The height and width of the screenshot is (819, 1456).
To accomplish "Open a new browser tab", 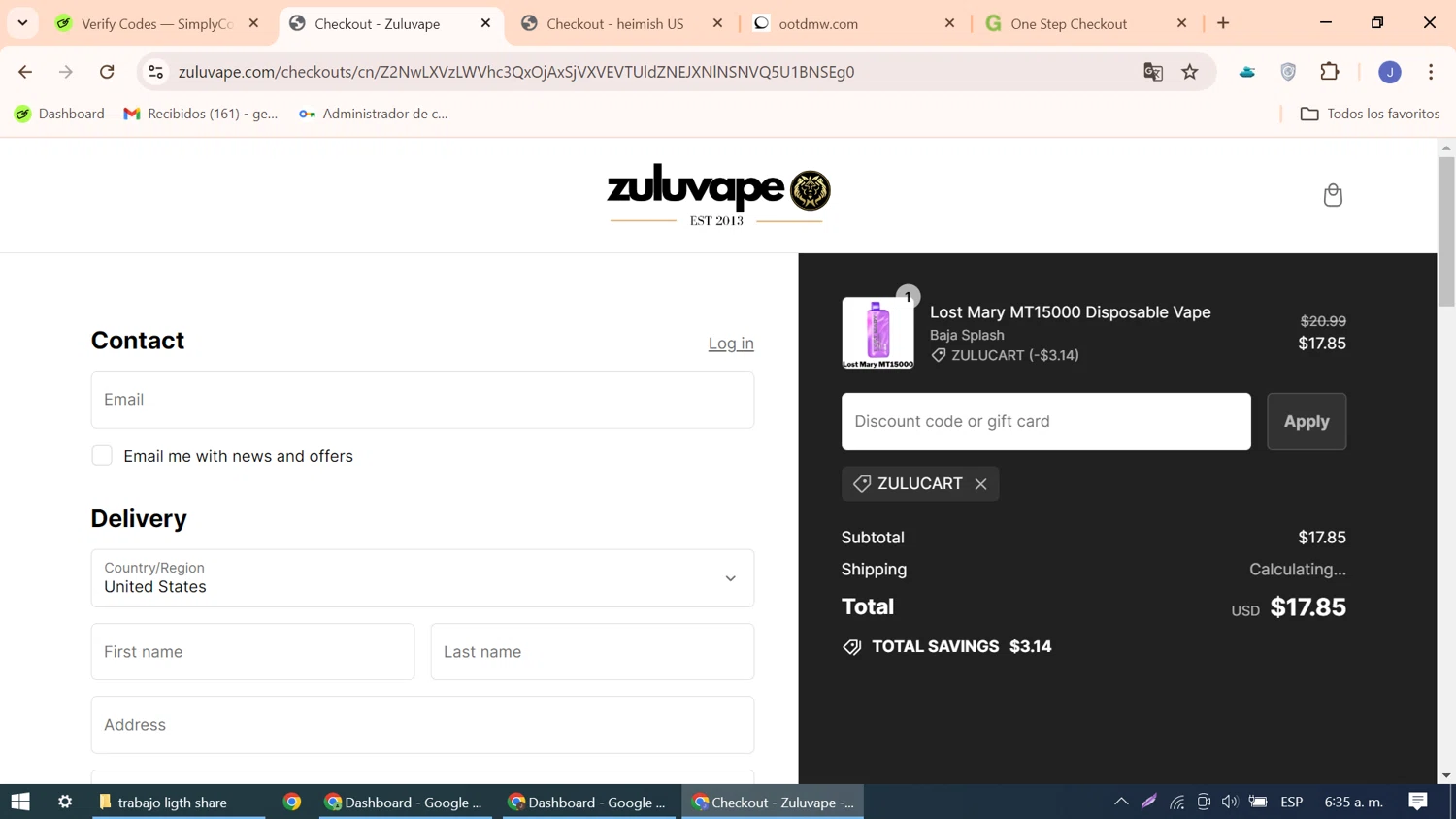I will coord(1223,23).
